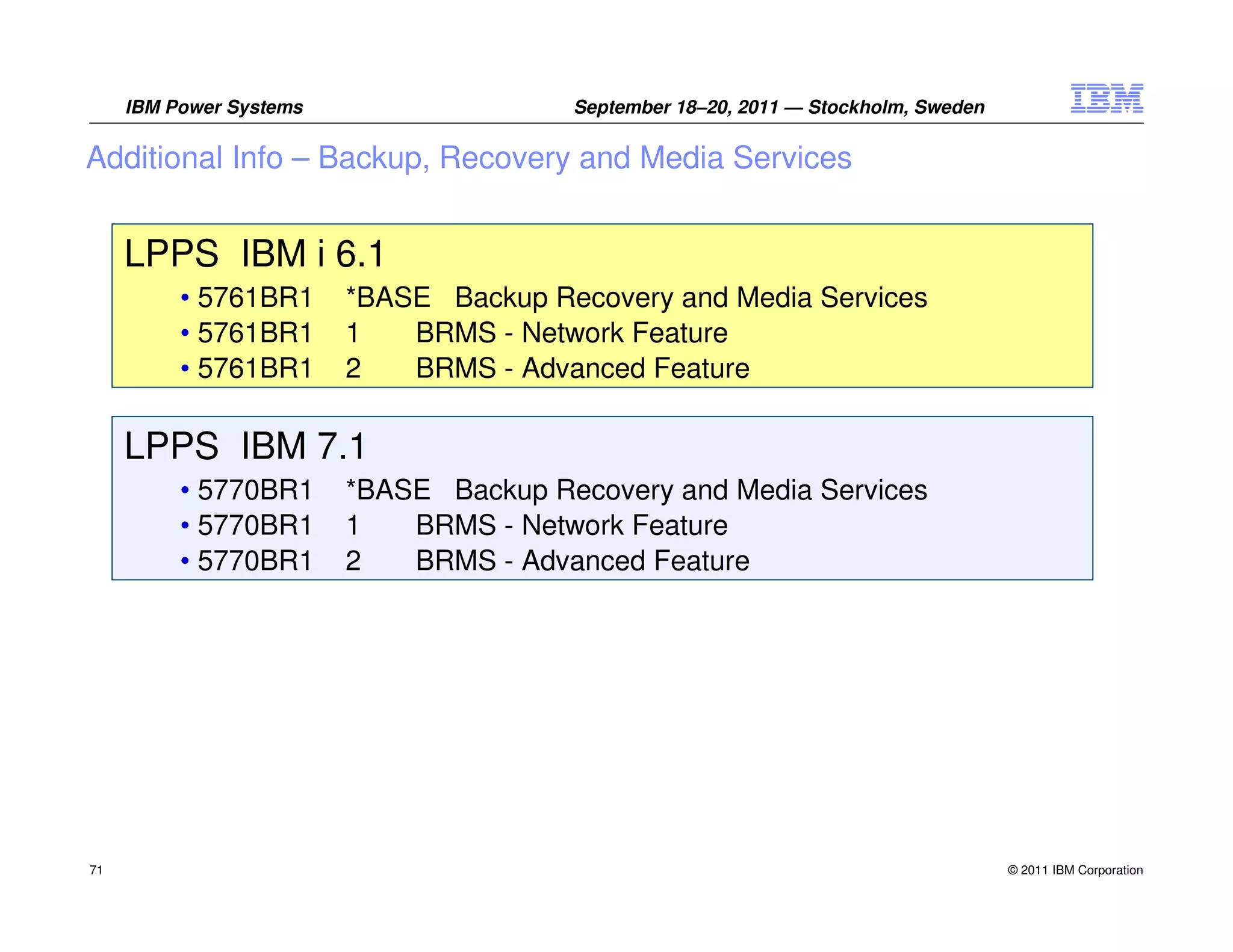Click the slide title 'Additional Info – Backup, Recovery and Media Services'
The width and height of the screenshot is (1233, 952).
click(469, 158)
